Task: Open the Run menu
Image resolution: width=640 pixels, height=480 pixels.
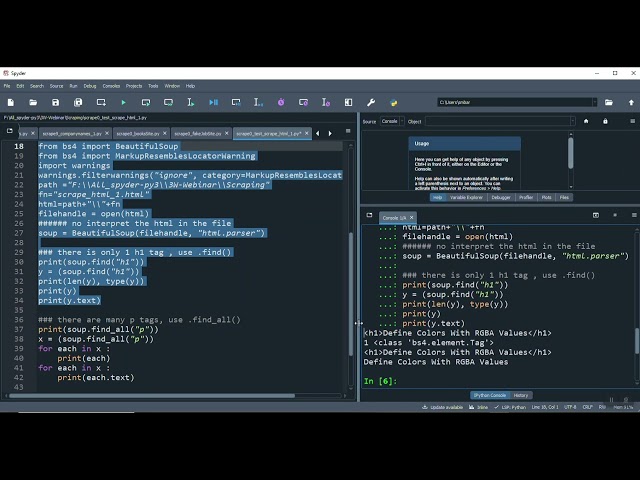Action: point(73,86)
